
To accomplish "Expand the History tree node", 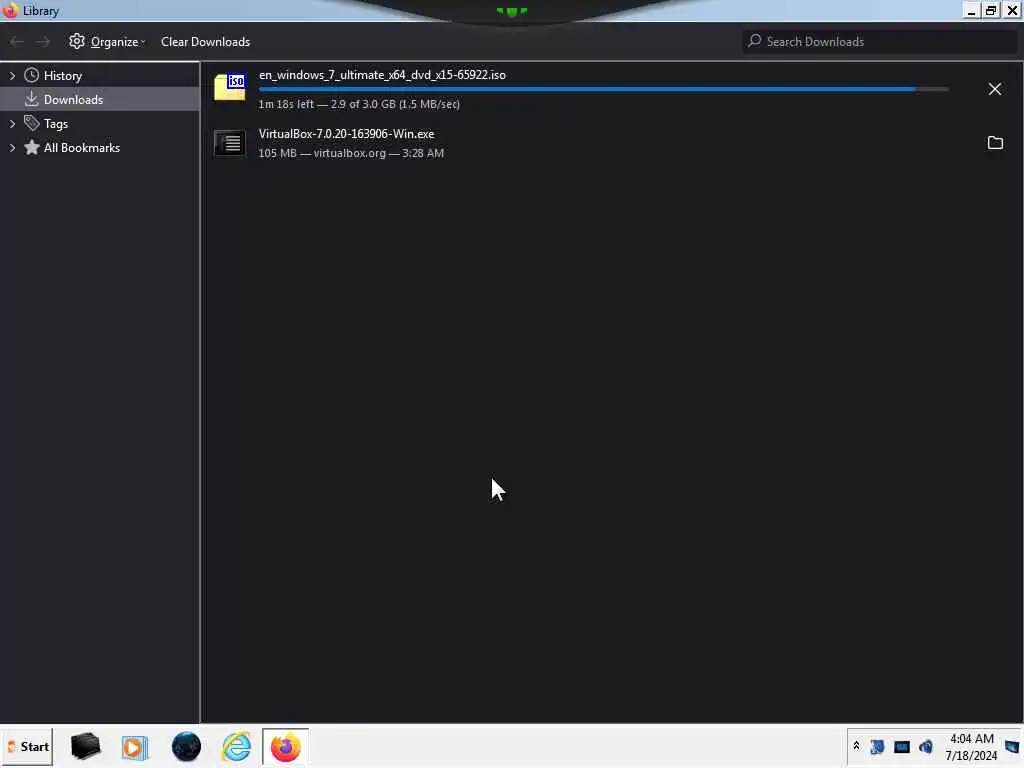I will coord(12,76).
